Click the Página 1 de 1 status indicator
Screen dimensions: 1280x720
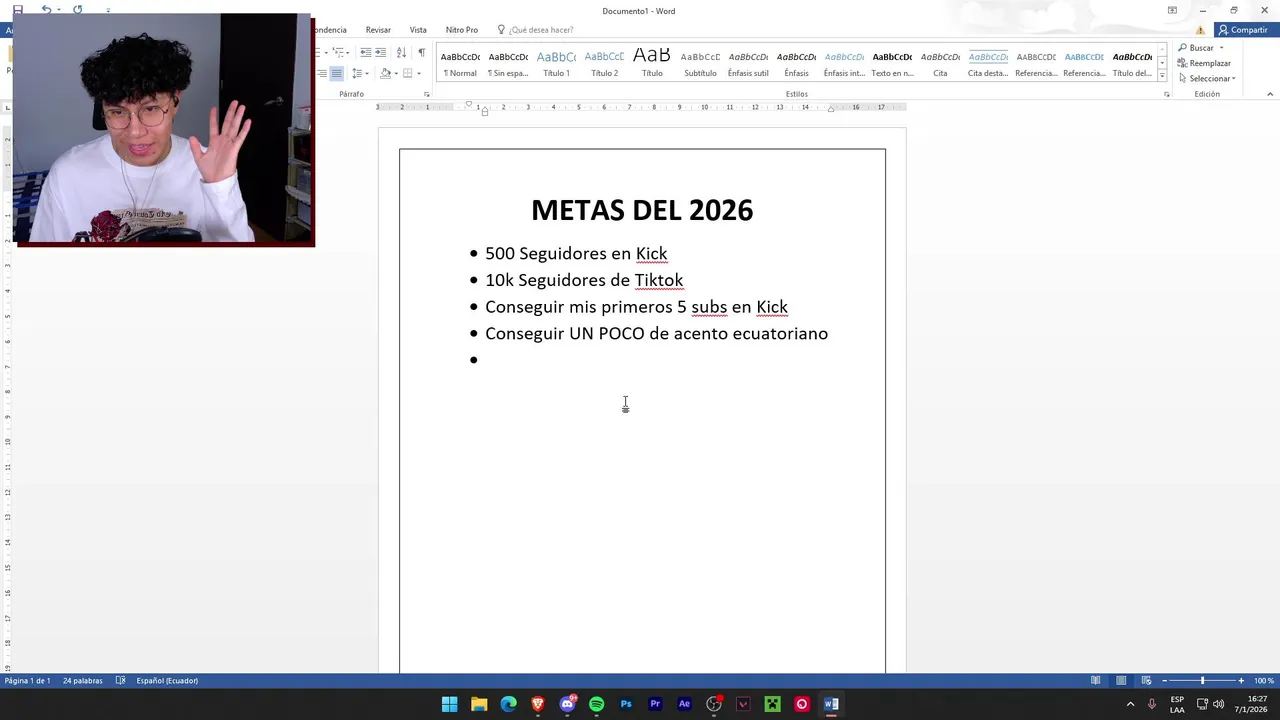click(27, 681)
